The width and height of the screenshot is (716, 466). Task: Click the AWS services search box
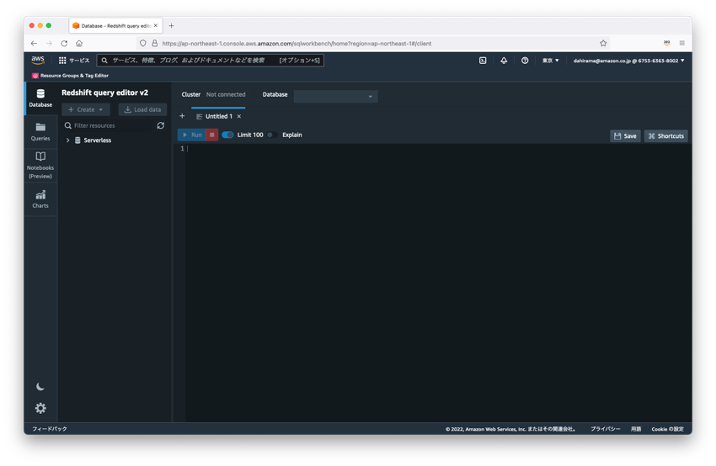(210, 60)
